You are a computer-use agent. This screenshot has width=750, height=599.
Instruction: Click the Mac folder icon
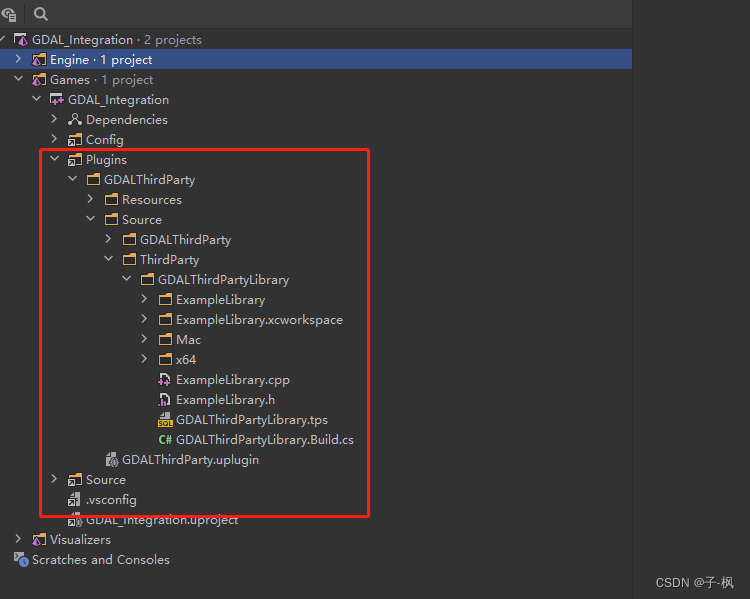pos(165,340)
